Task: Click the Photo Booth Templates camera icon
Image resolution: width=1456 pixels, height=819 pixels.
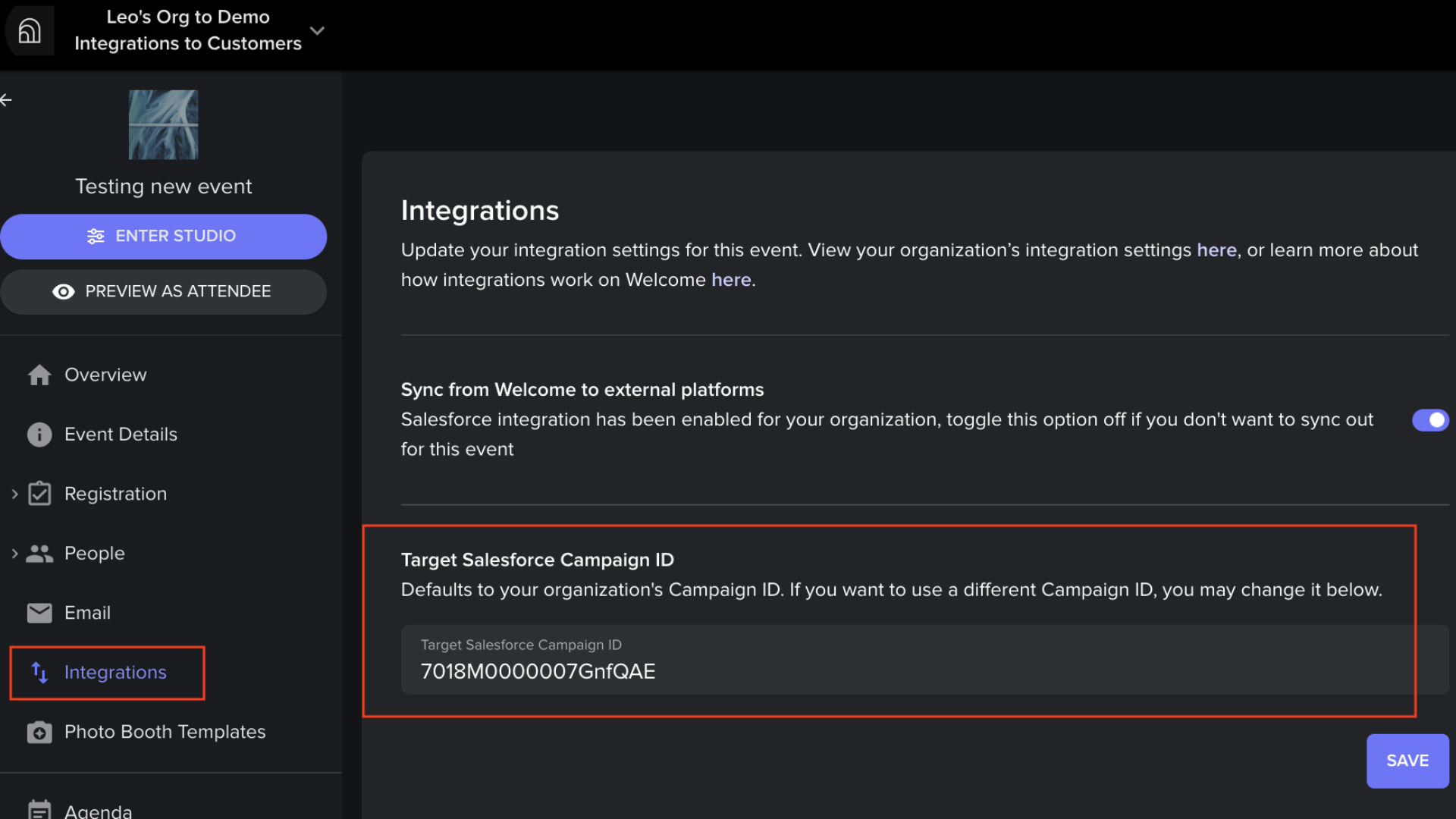Action: [39, 733]
